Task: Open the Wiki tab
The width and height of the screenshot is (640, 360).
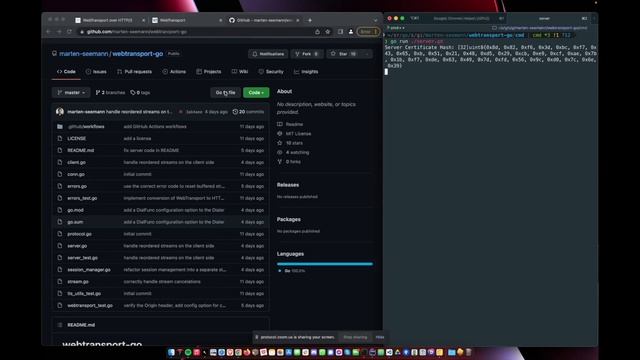Action: 240,71
